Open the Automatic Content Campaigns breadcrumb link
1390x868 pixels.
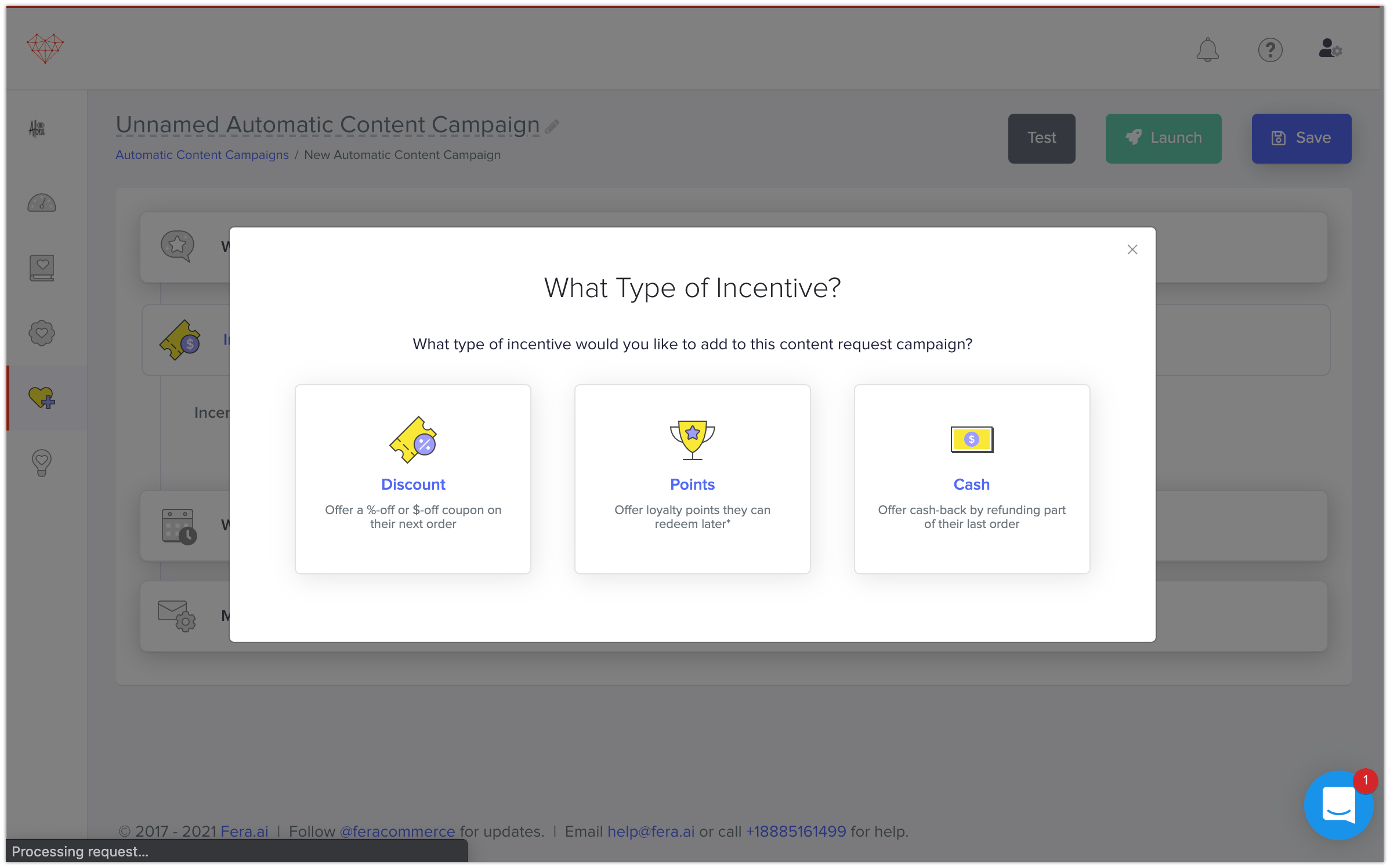coord(202,154)
